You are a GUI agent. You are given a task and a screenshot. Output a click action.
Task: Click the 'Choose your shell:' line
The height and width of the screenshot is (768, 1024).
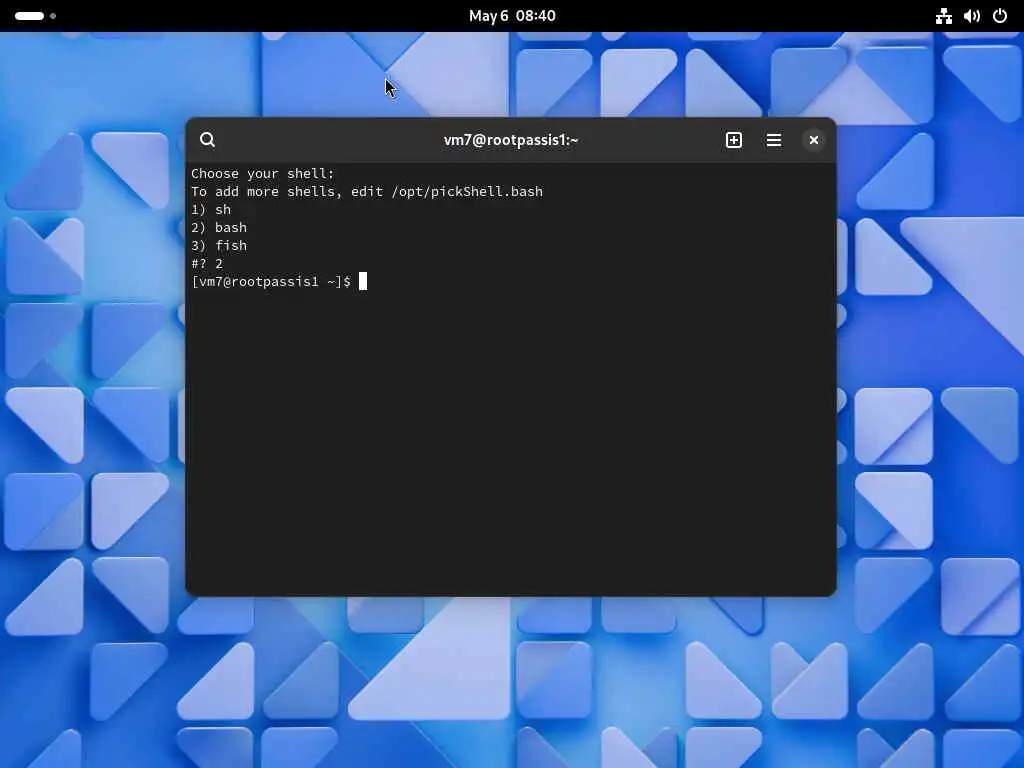pyautogui.click(x=263, y=174)
